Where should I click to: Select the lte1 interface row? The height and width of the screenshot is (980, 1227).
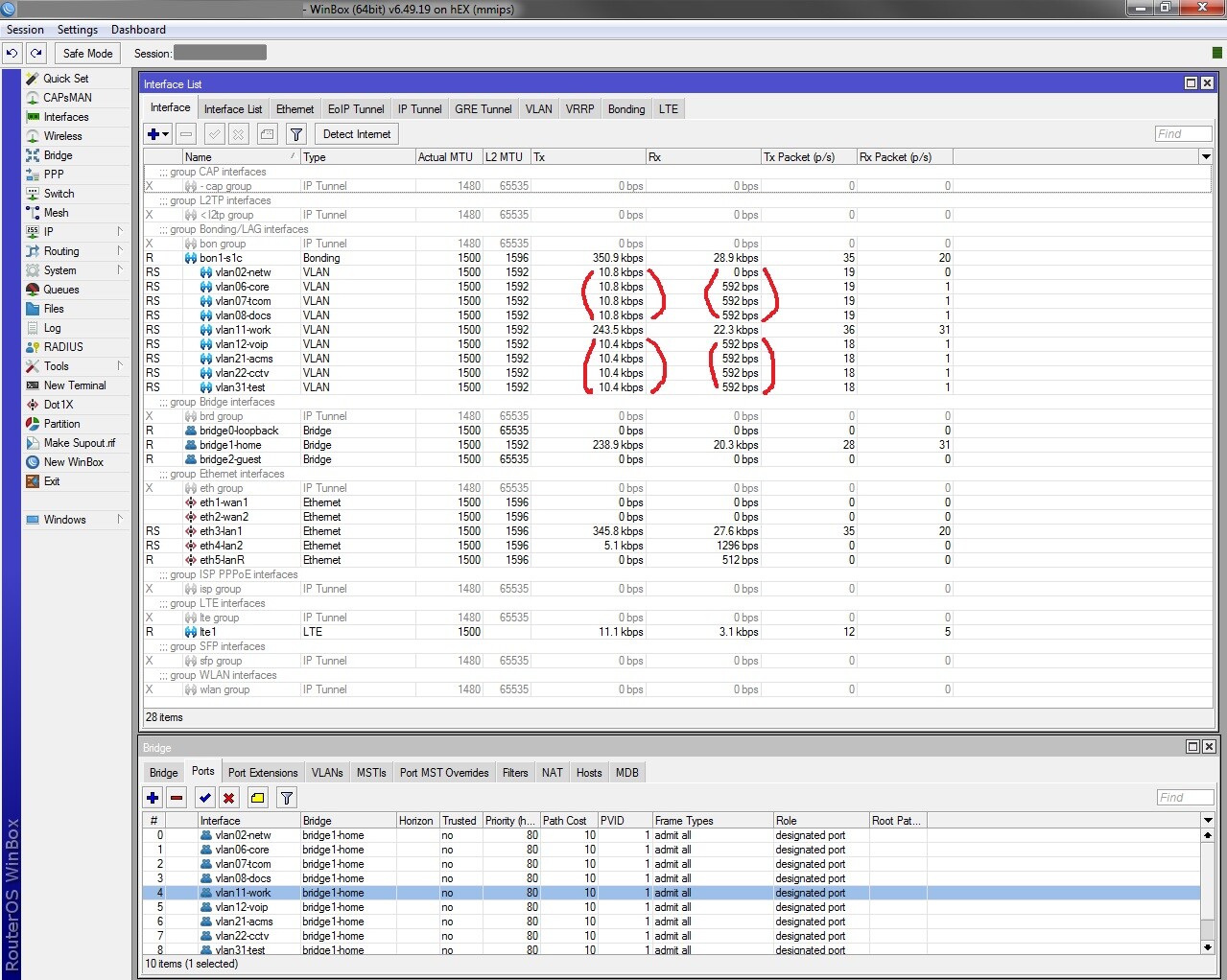pyautogui.click(x=677, y=632)
